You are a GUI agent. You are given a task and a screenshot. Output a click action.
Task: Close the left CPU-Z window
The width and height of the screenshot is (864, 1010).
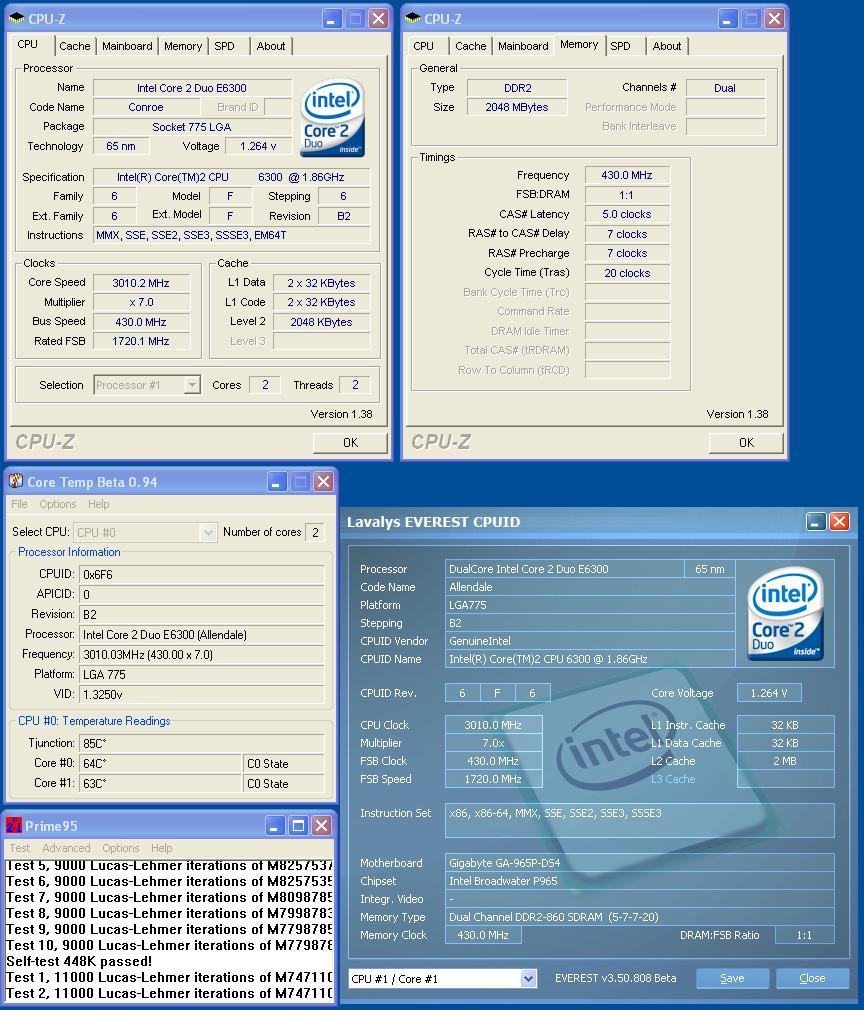379,19
